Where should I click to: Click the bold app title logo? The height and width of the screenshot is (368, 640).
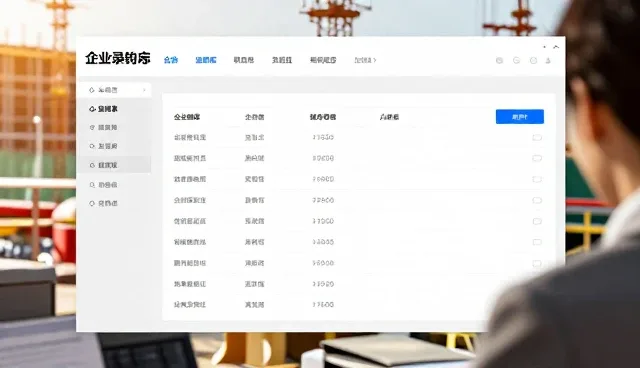coord(118,58)
